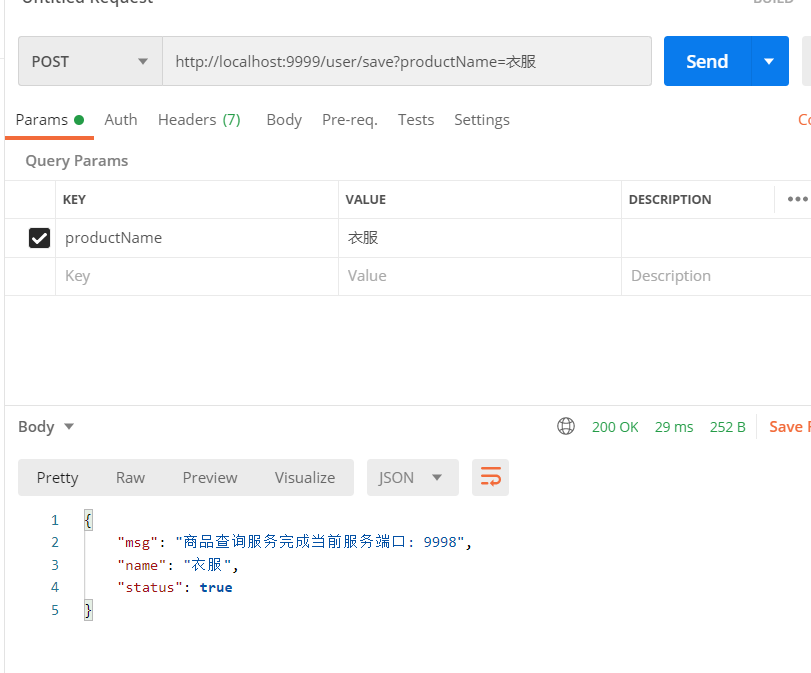Click the empty Key placeholder field
This screenshot has height=673, width=811.
click(x=197, y=276)
